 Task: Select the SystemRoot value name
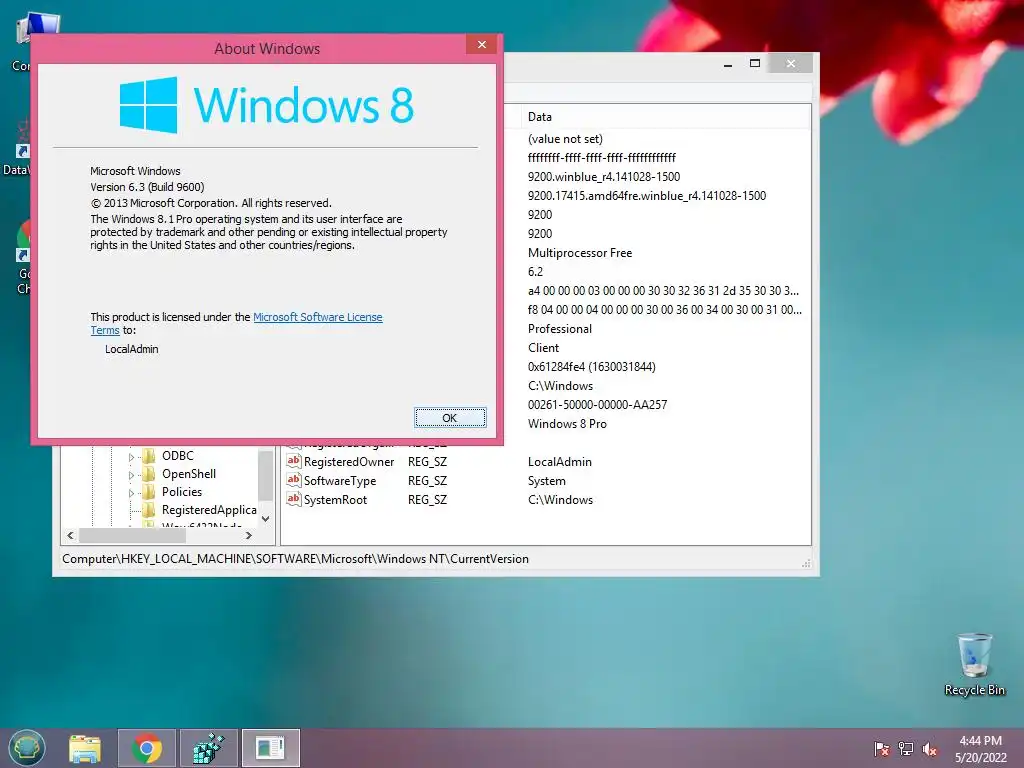335,500
